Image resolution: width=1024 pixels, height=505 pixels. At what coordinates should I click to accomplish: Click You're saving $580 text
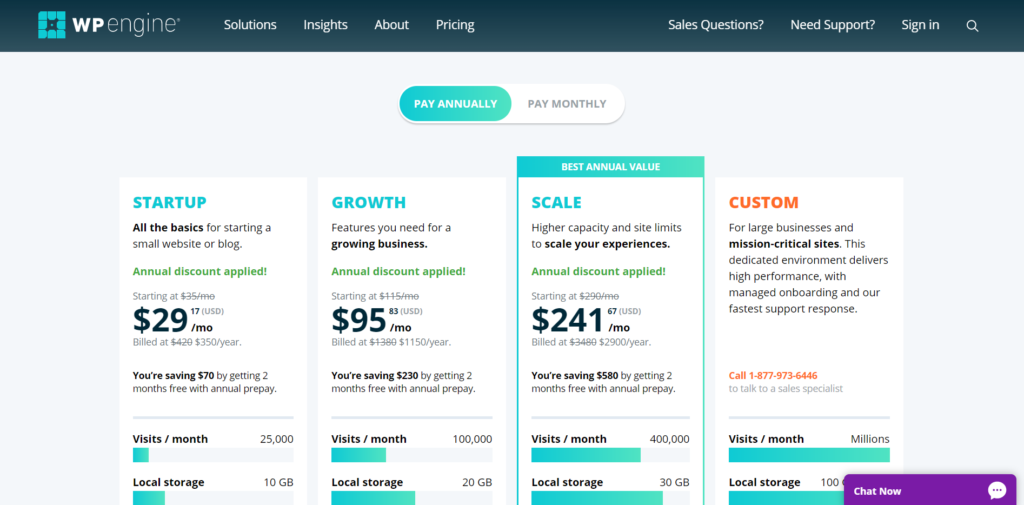[x=575, y=376]
